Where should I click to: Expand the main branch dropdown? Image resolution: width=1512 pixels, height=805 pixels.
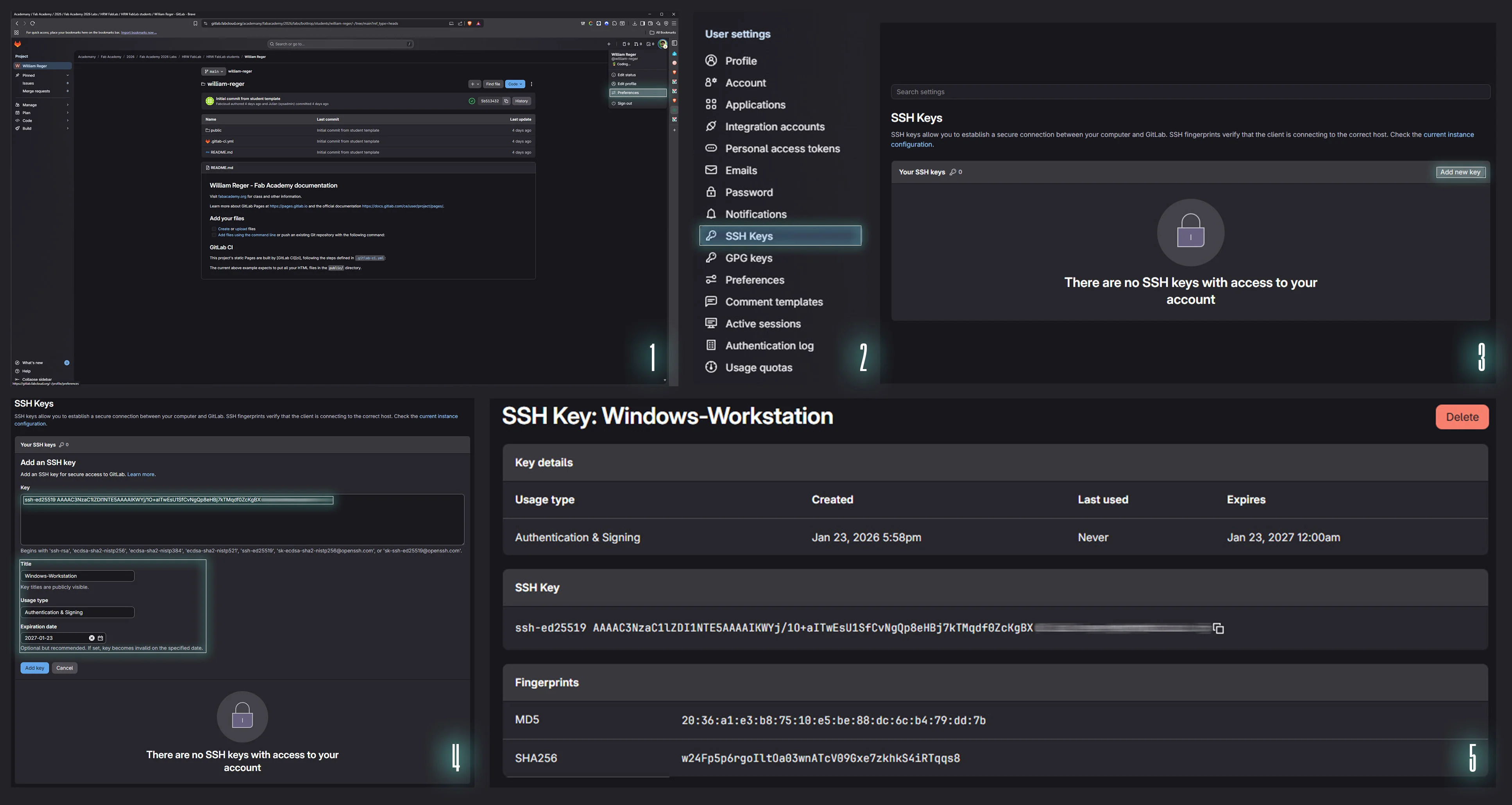pos(214,71)
